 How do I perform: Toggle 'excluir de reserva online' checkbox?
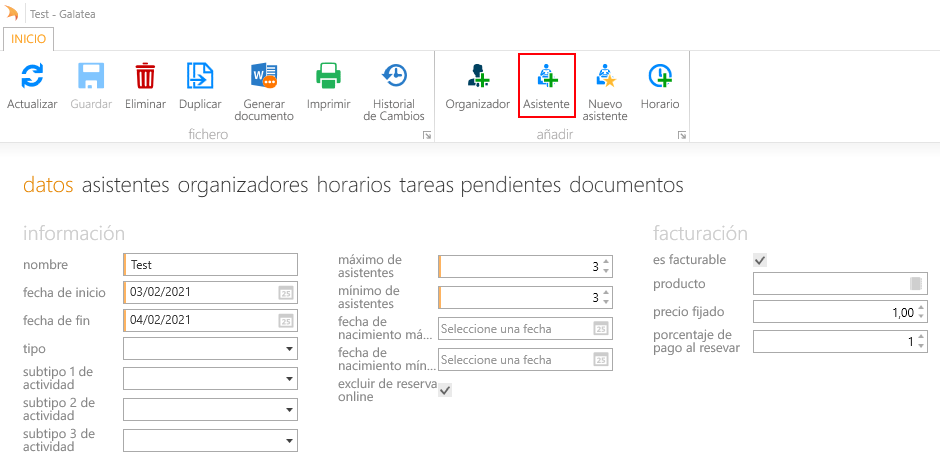tap(445, 390)
